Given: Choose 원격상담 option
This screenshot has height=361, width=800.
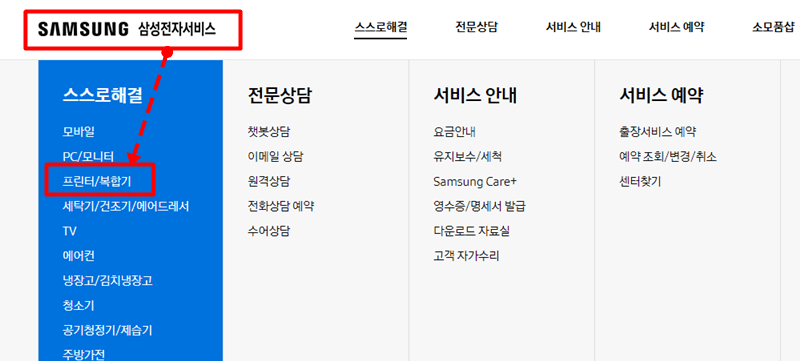Looking at the screenshot, I should [x=268, y=182].
